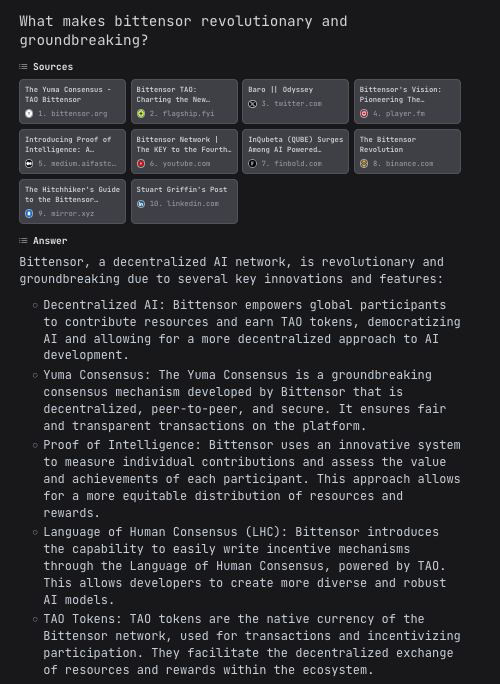500x684 pixels.
Task: Click the Binance yellow icon in source 8
Action: coord(364,164)
